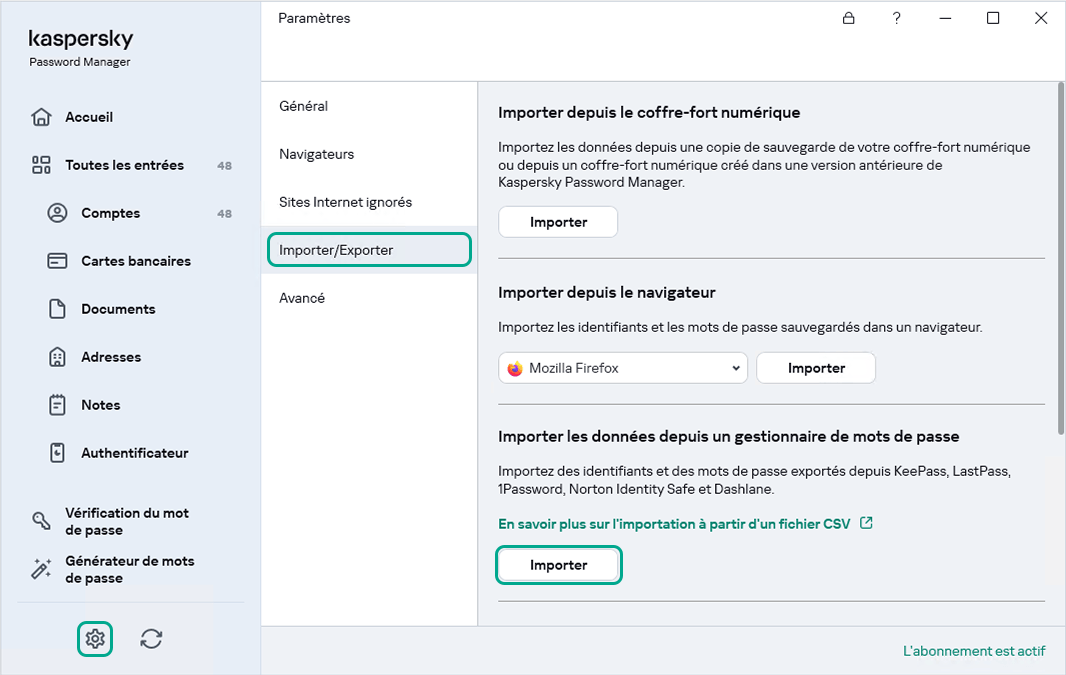The image size is (1066, 675).
Task: Open Vérification du mot de passe
Action: [127, 521]
